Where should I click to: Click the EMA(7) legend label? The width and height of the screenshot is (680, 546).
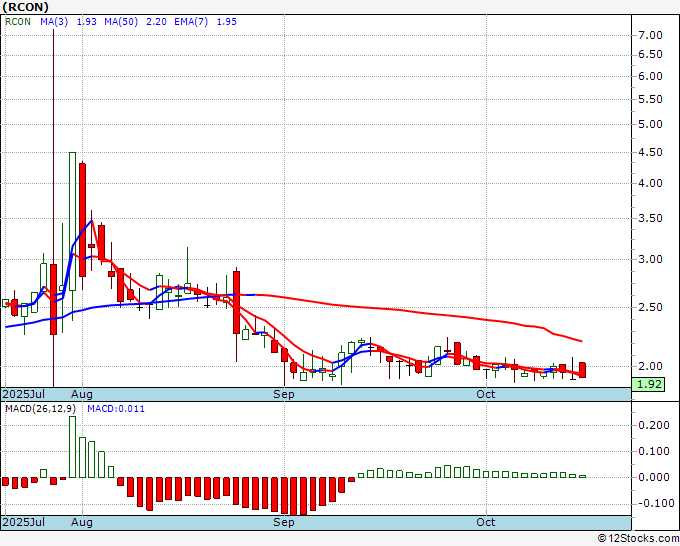point(191,22)
